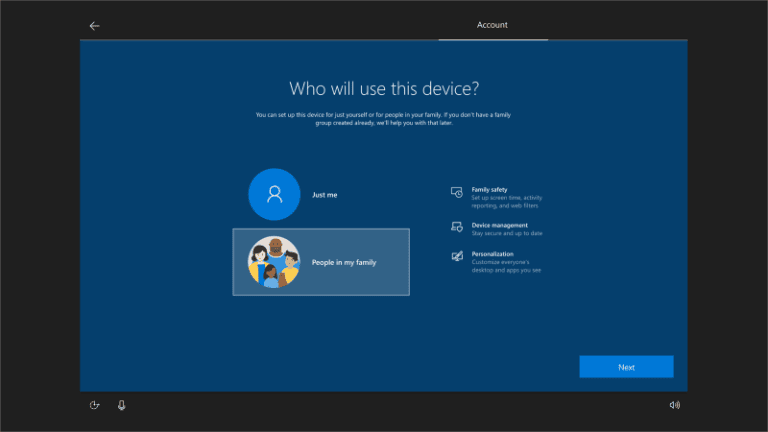The image size is (768, 432).
Task: Select People in my family option
Action: (321, 262)
